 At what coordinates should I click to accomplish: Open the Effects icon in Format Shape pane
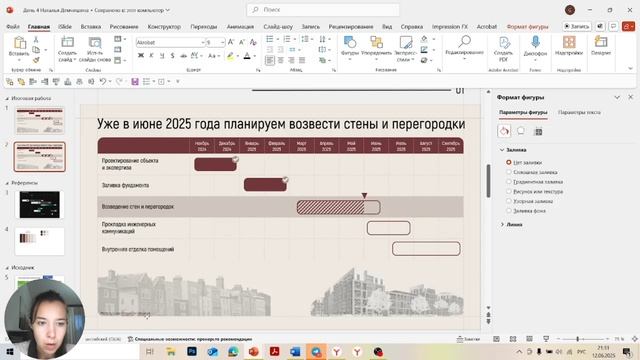521,131
